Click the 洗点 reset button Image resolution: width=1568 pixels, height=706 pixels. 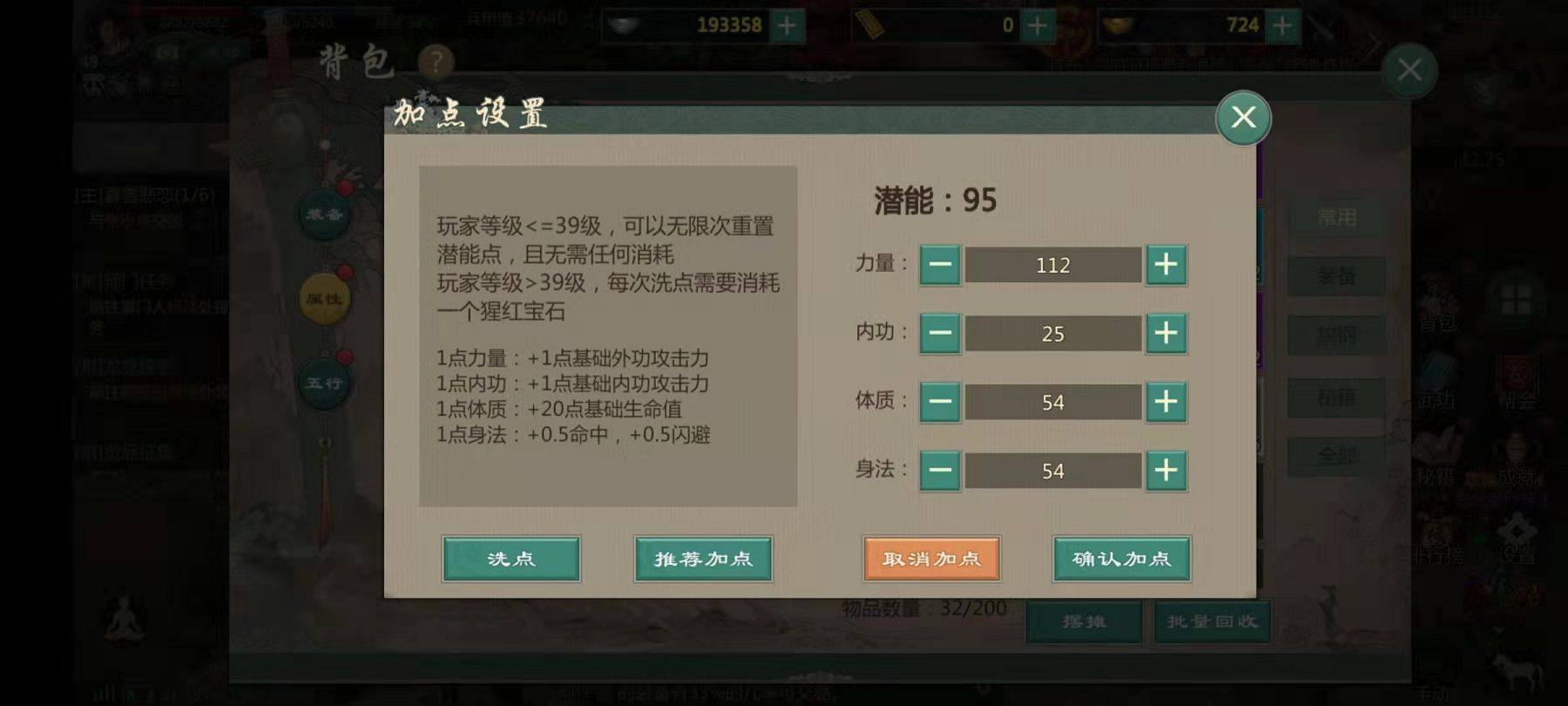(511, 559)
